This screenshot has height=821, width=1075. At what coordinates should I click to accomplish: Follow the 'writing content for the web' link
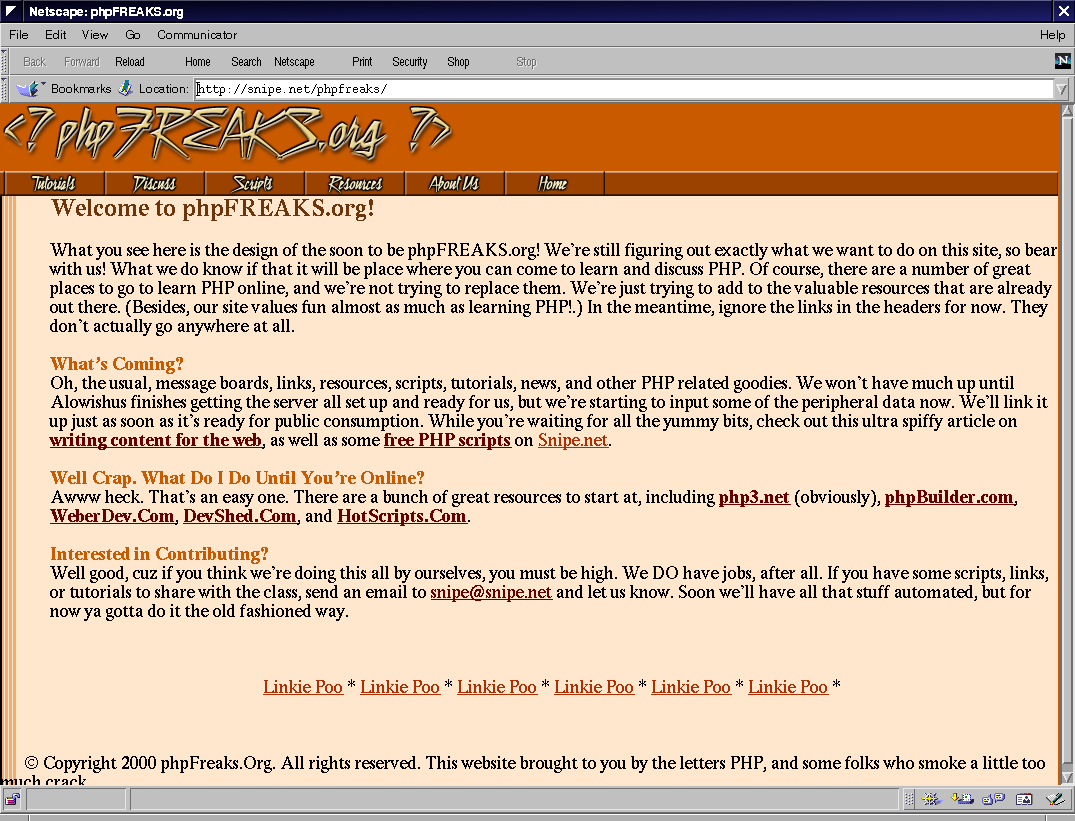click(x=156, y=440)
